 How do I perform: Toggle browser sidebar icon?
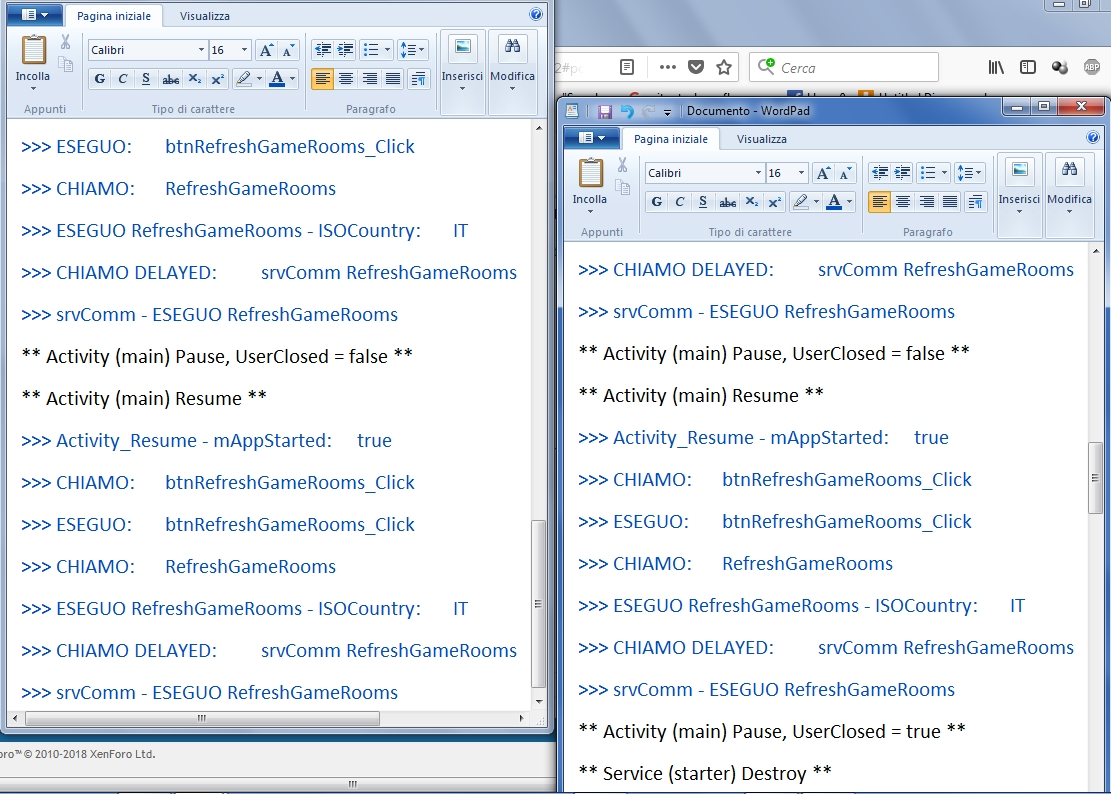point(1027,67)
